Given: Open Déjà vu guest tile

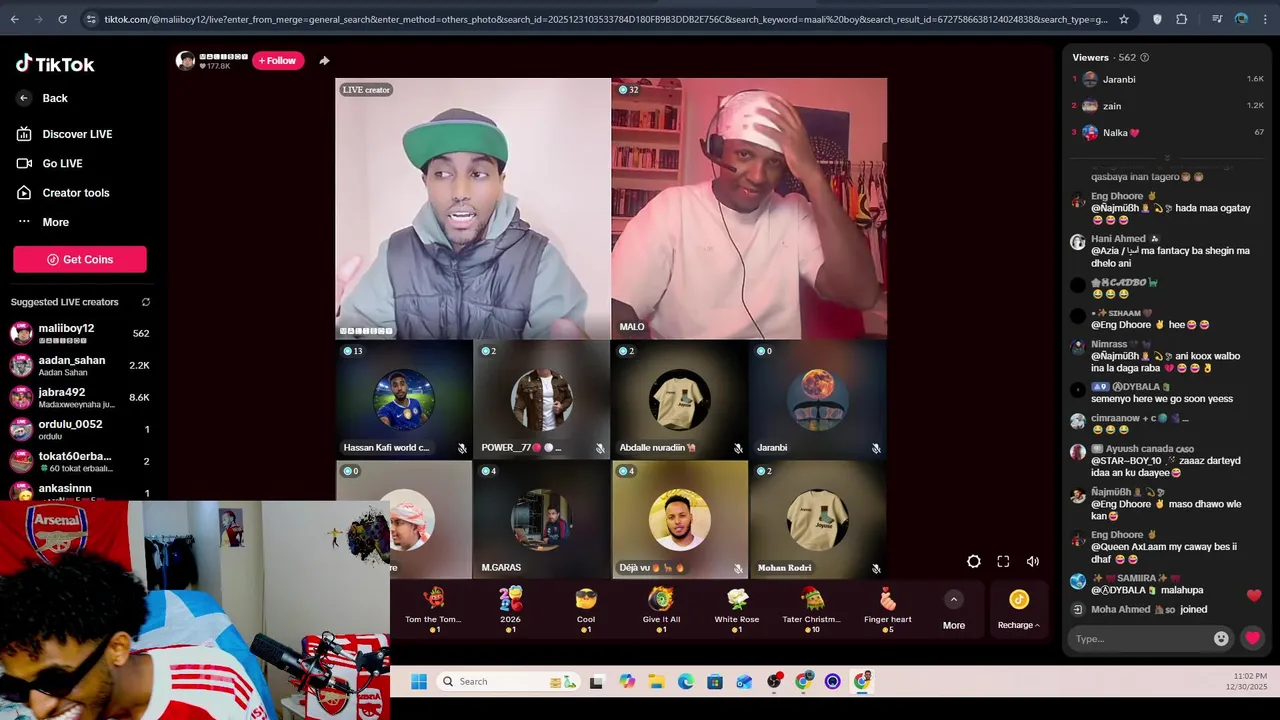Looking at the screenshot, I should 679,519.
